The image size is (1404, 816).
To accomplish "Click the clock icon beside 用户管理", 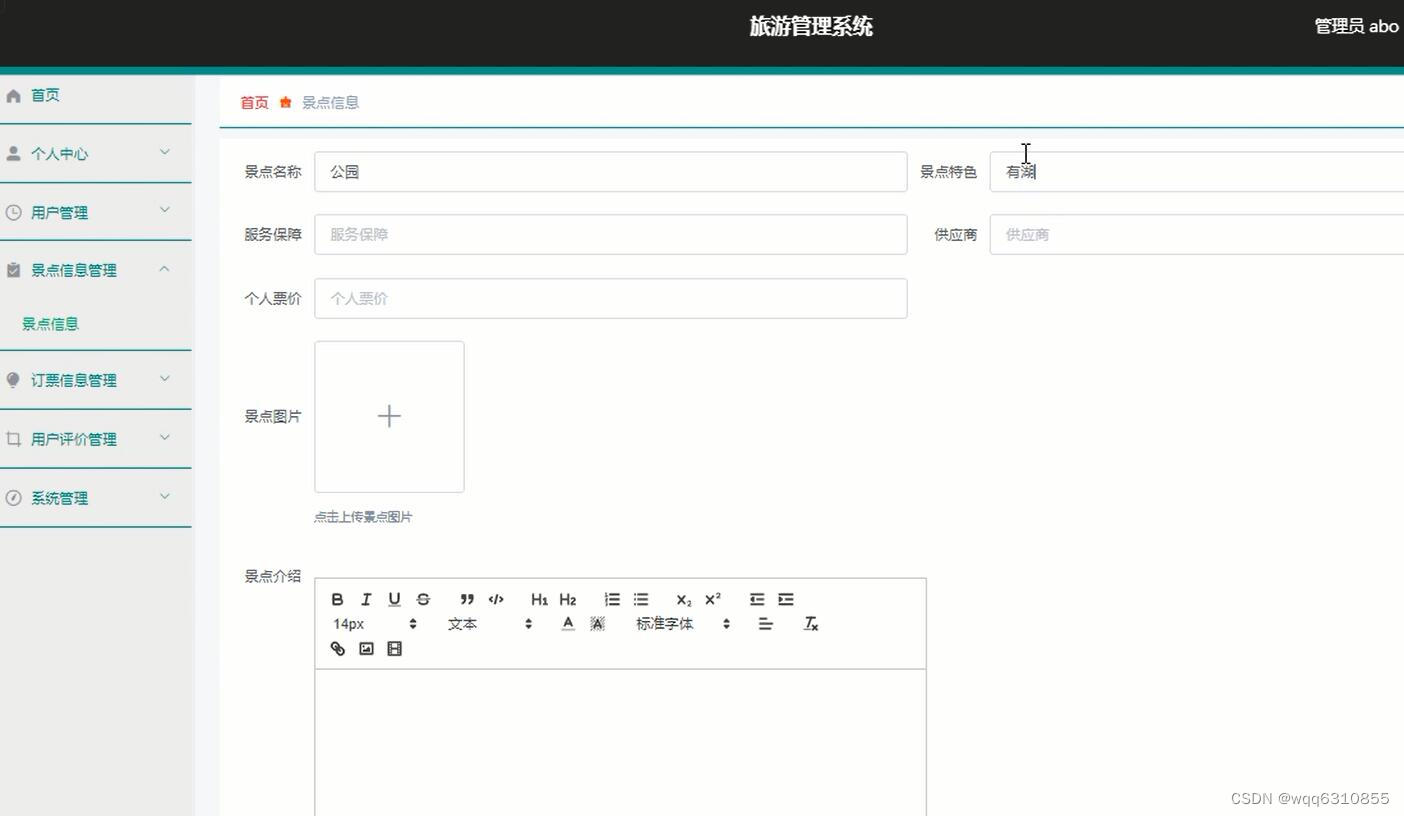I will [13, 212].
